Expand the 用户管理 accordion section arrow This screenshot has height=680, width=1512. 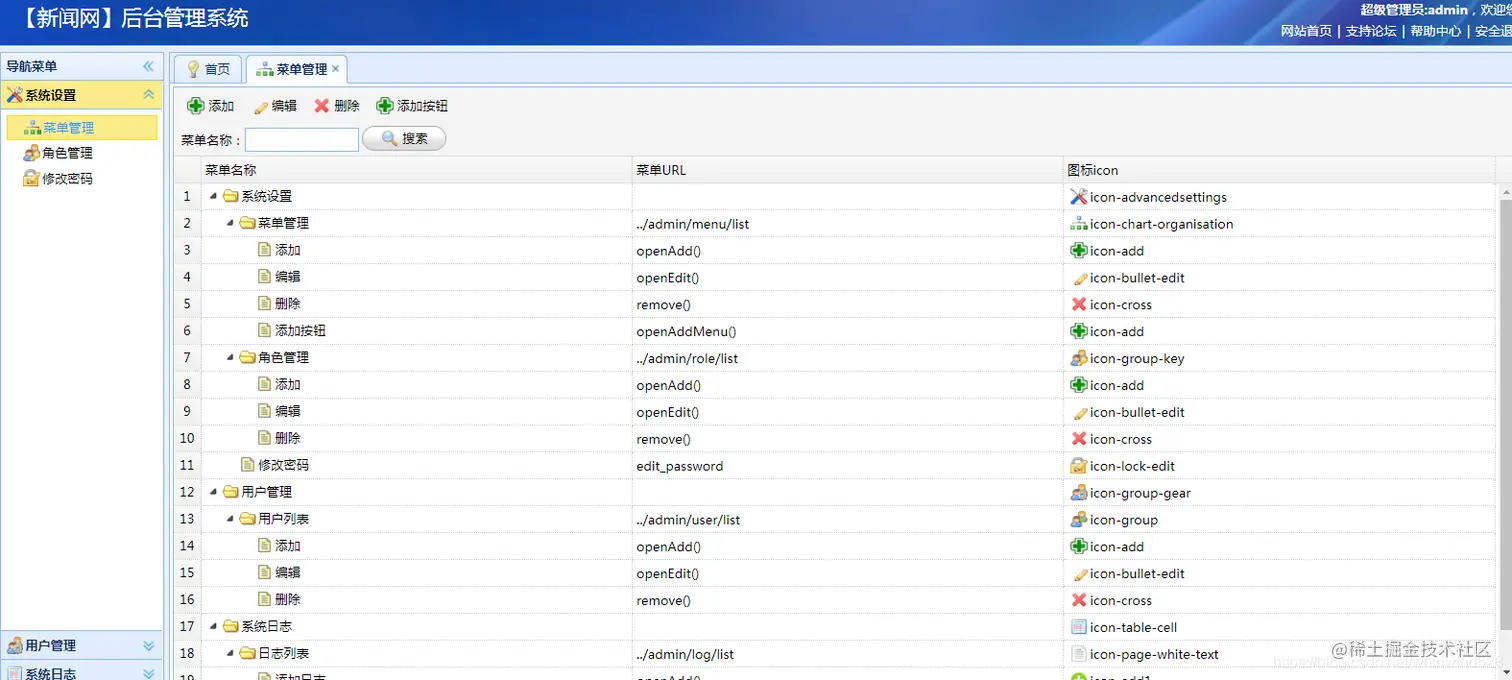click(148, 646)
